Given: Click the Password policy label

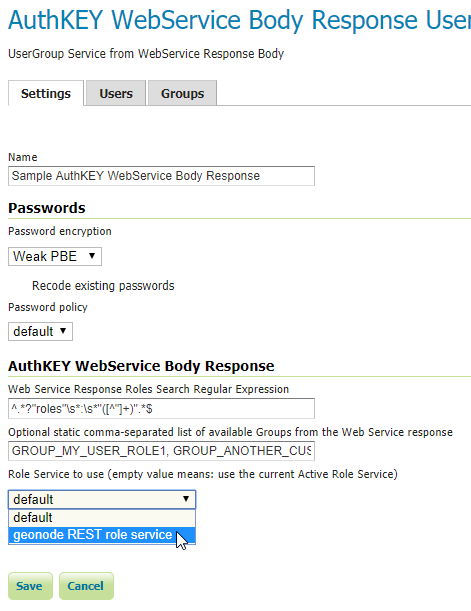Looking at the screenshot, I should (x=48, y=307).
